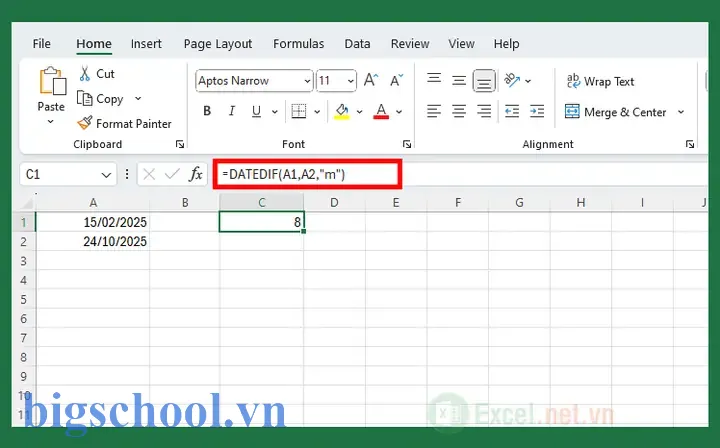The width and height of the screenshot is (720, 448).
Task: Open Clipboard dialog launcher
Action: 180,145
